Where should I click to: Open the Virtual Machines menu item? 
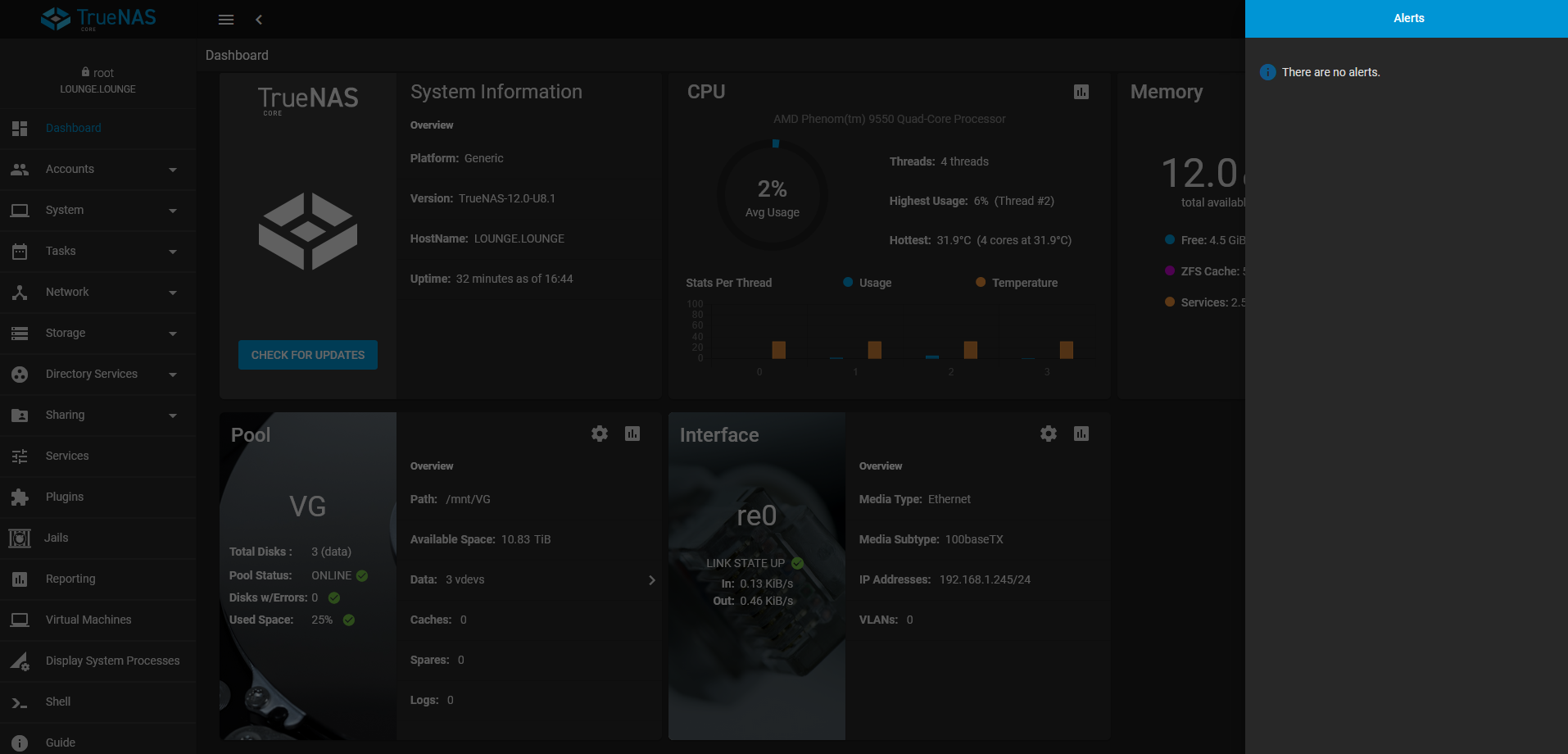coord(98,620)
